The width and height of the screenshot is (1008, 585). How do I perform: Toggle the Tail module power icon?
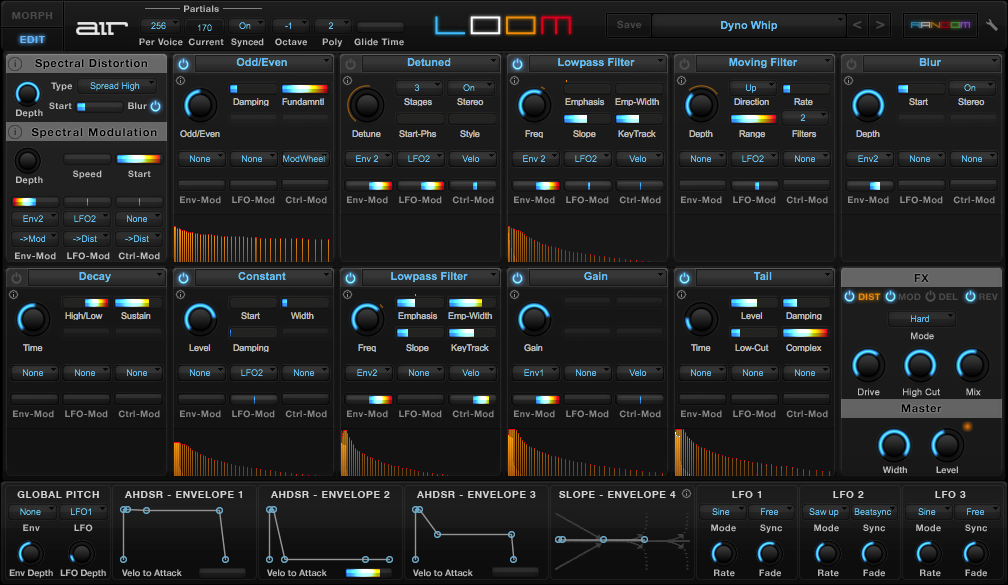(684, 278)
